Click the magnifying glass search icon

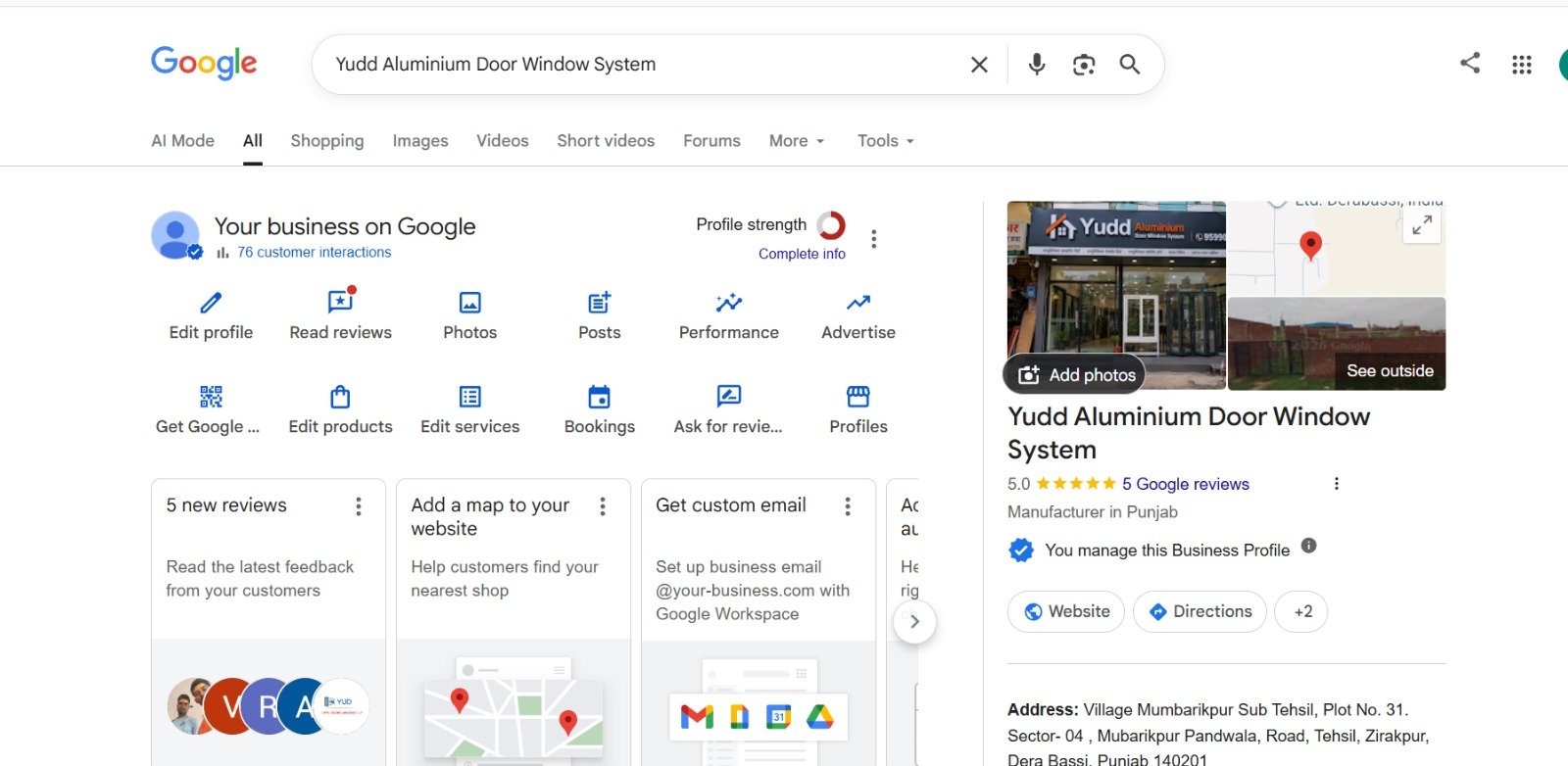pyautogui.click(x=1130, y=65)
